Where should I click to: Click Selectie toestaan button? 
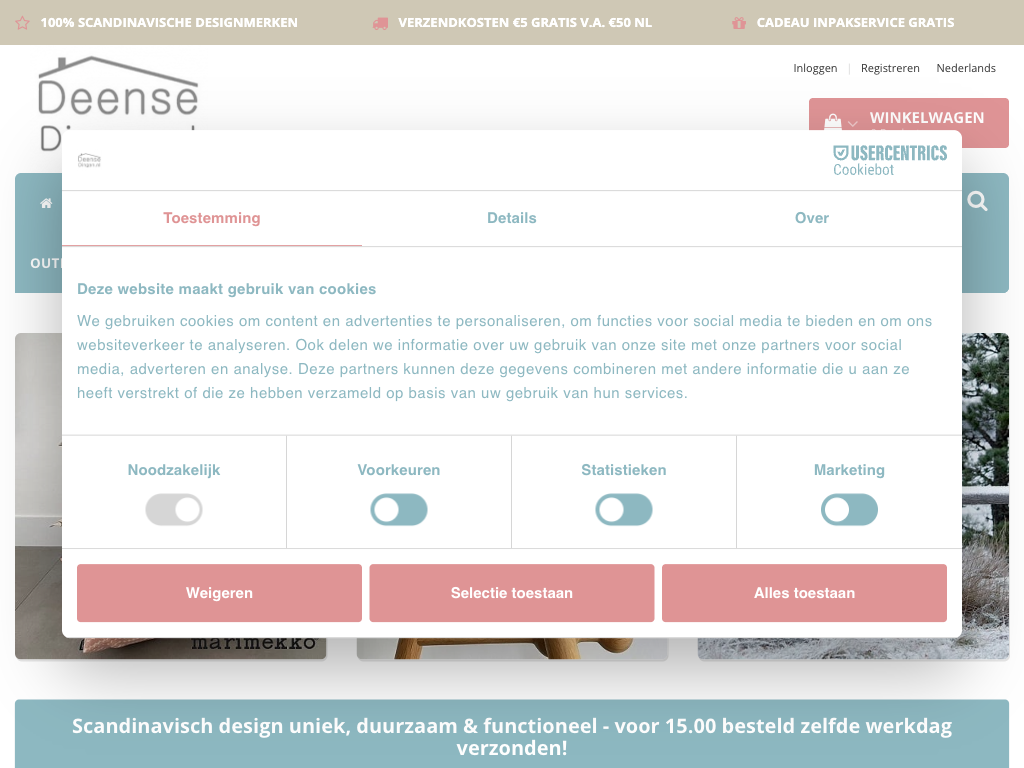pyautogui.click(x=512, y=593)
